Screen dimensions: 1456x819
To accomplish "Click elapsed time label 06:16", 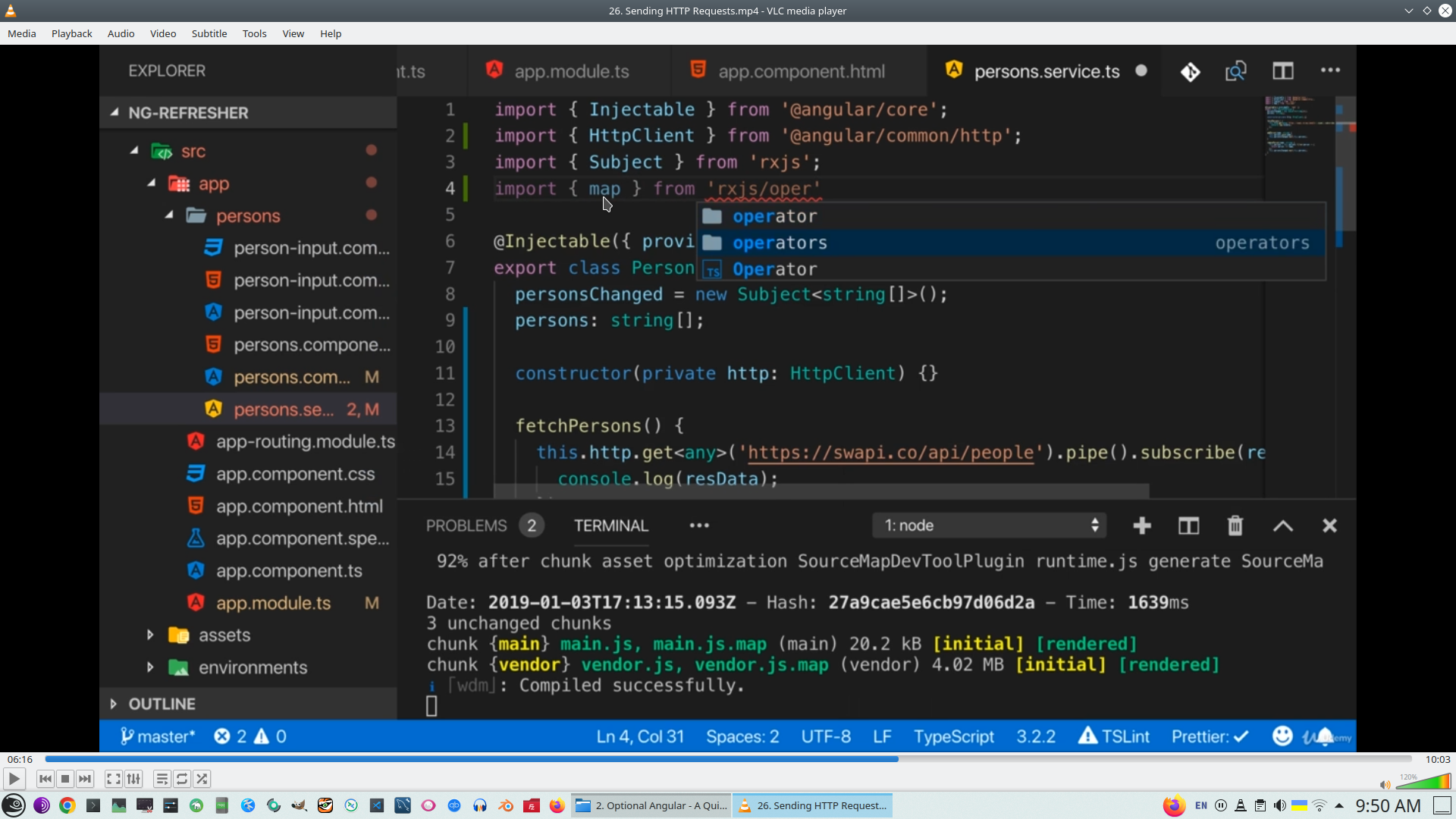I will pyautogui.click(x=20, y=759).
